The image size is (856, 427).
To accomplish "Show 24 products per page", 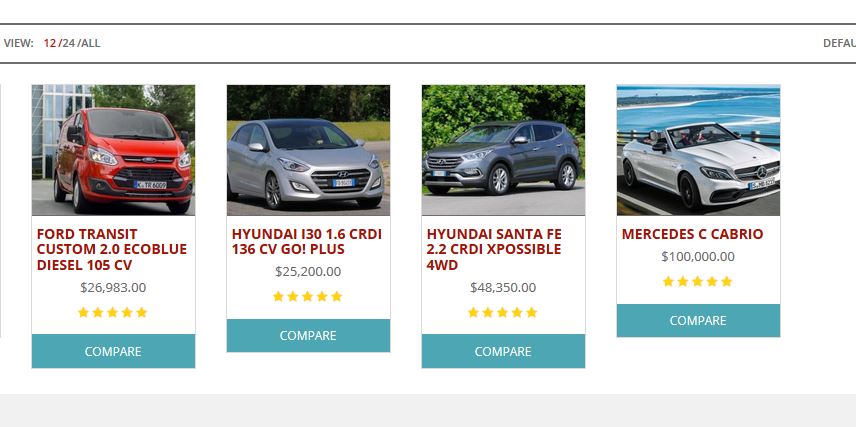I will click(x=68, y=43).
